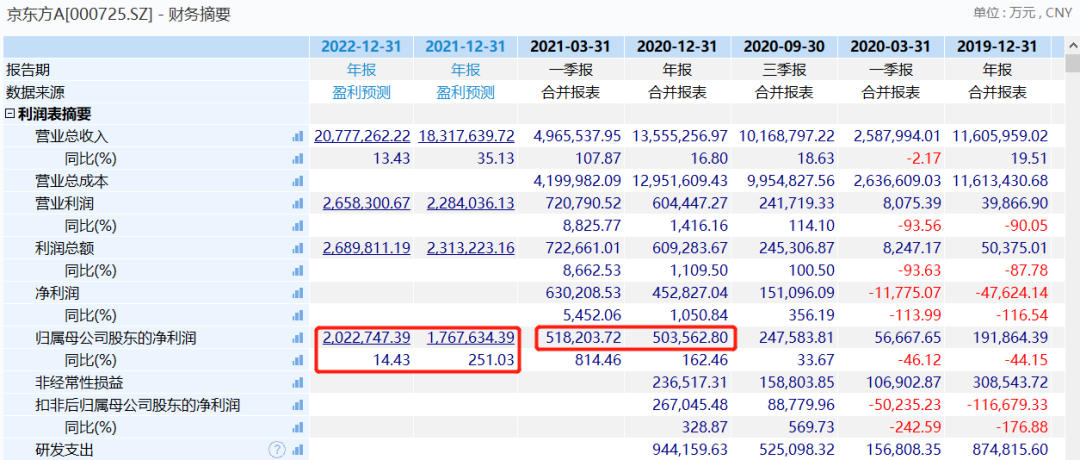
Task: Open forecast total profit 2,689,811.19
Action: tap(366, 249)
